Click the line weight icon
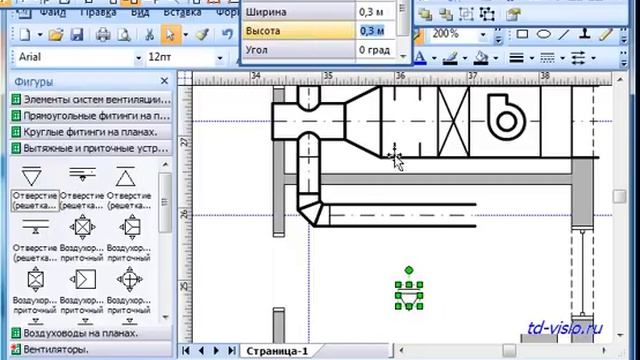 pyautogui.click(x=517, y=58)
